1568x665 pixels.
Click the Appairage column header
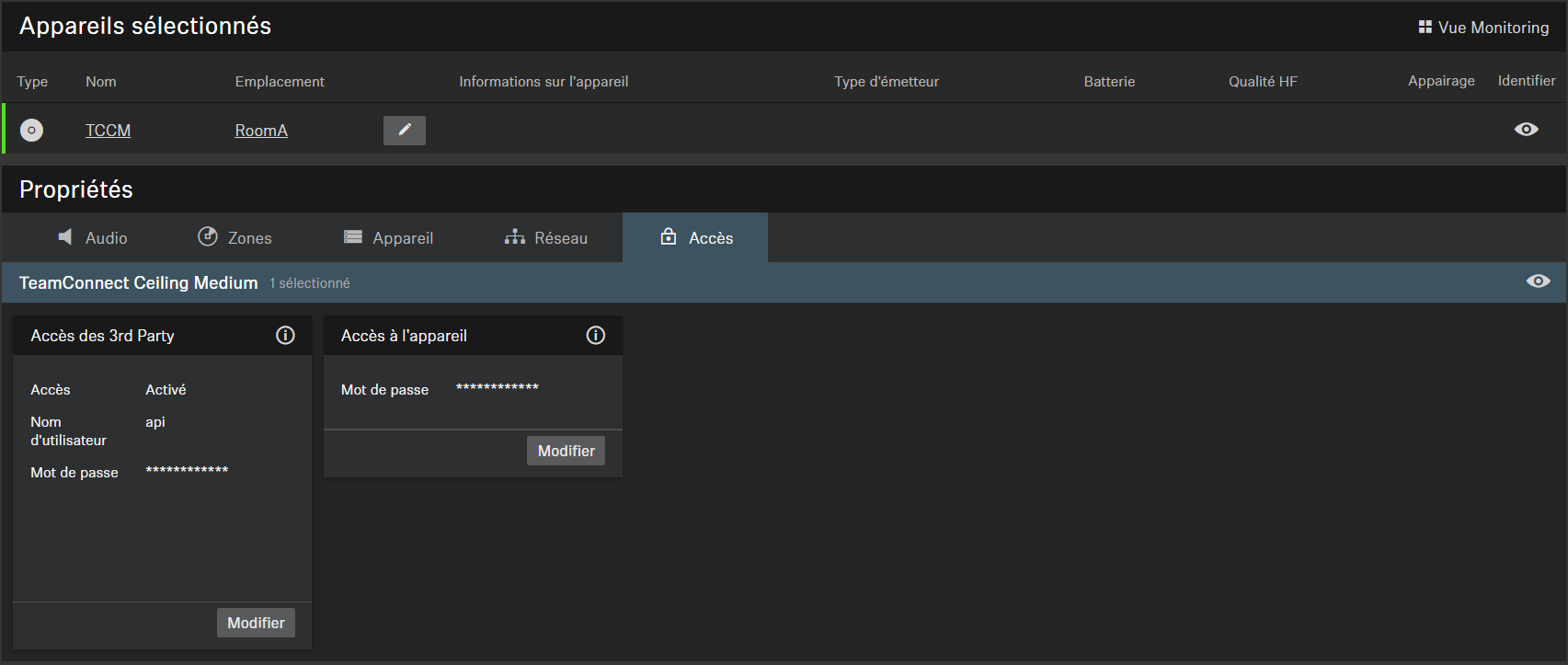(1441, 81)
